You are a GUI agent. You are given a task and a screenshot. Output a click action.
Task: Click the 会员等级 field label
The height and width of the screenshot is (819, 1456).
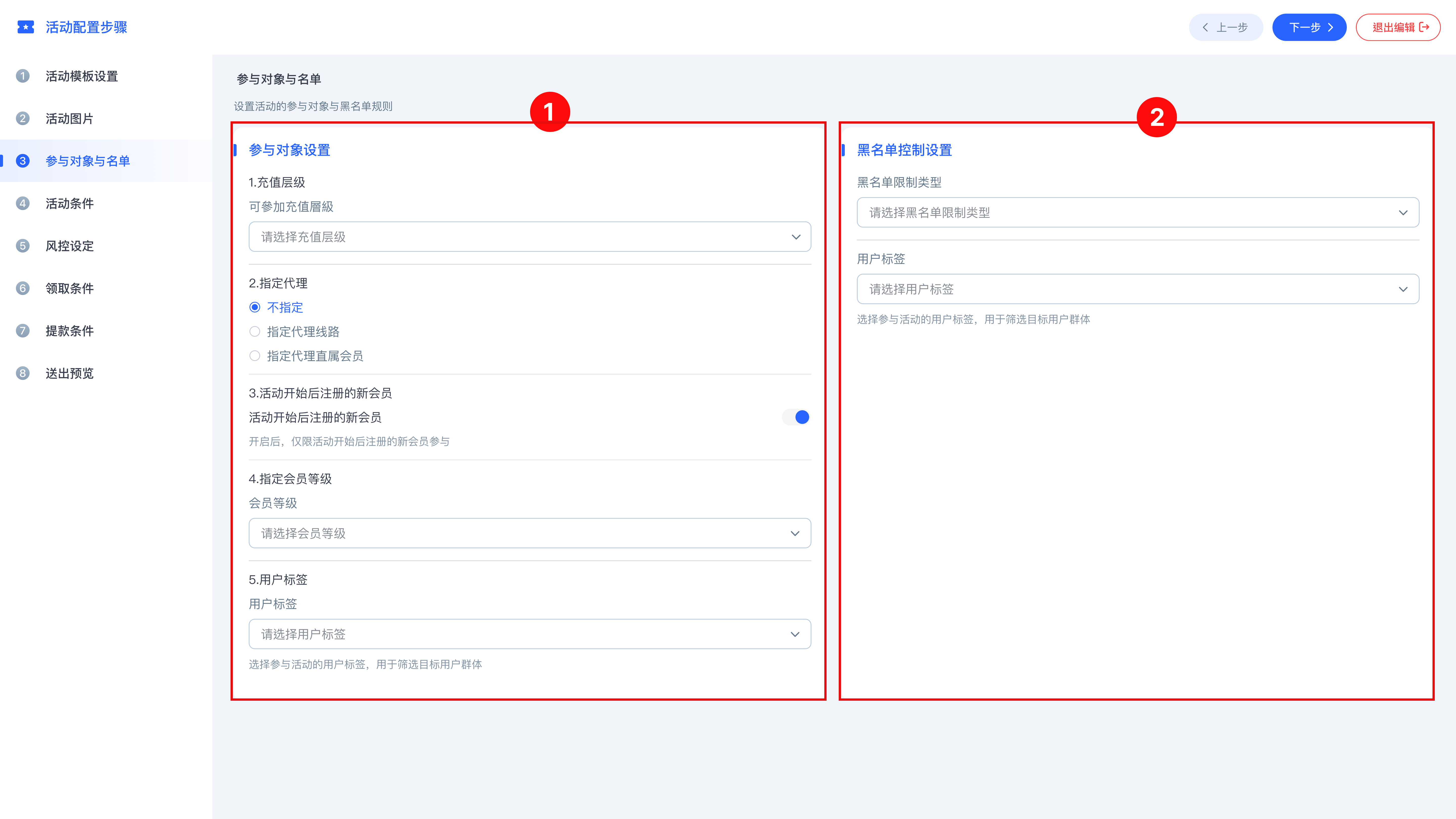coord(273,503)
